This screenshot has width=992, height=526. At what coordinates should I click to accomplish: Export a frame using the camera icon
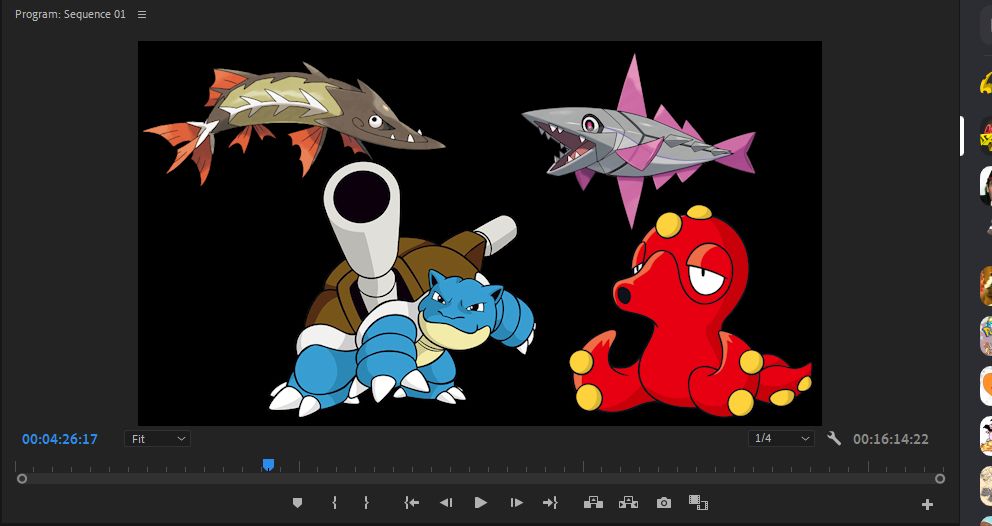664,503
